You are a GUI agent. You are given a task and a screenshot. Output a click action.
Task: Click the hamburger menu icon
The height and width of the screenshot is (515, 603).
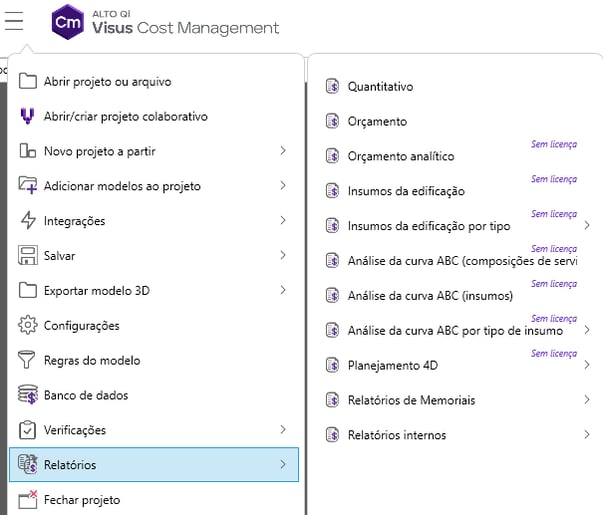(14, 22)
